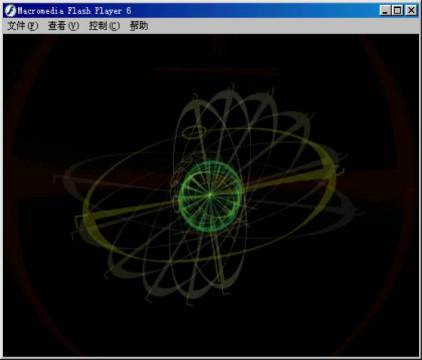Close the Flash Player window

click(411, 10)
